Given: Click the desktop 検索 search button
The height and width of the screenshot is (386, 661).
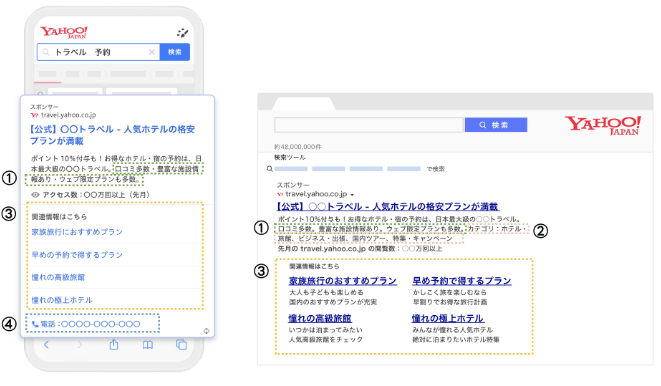Looking at the screenshot, I should 496,125.
